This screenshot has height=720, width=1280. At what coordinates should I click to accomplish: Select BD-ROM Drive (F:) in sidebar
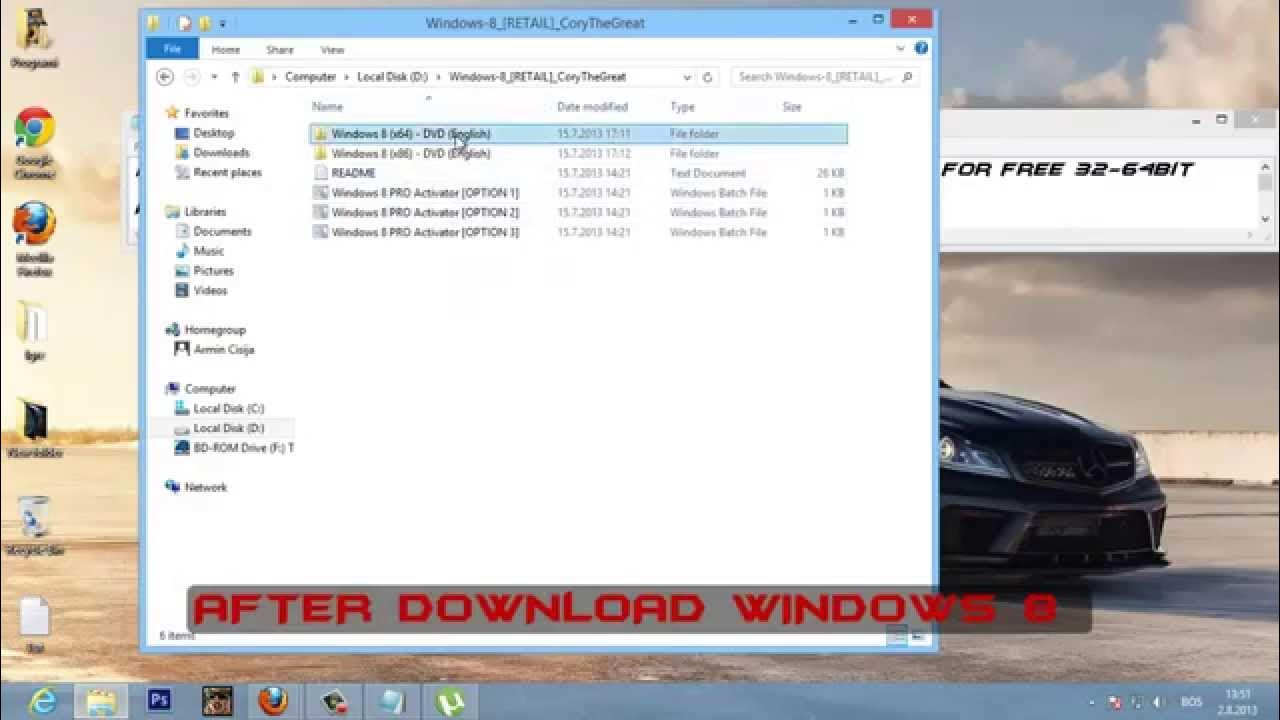(234, 448)
